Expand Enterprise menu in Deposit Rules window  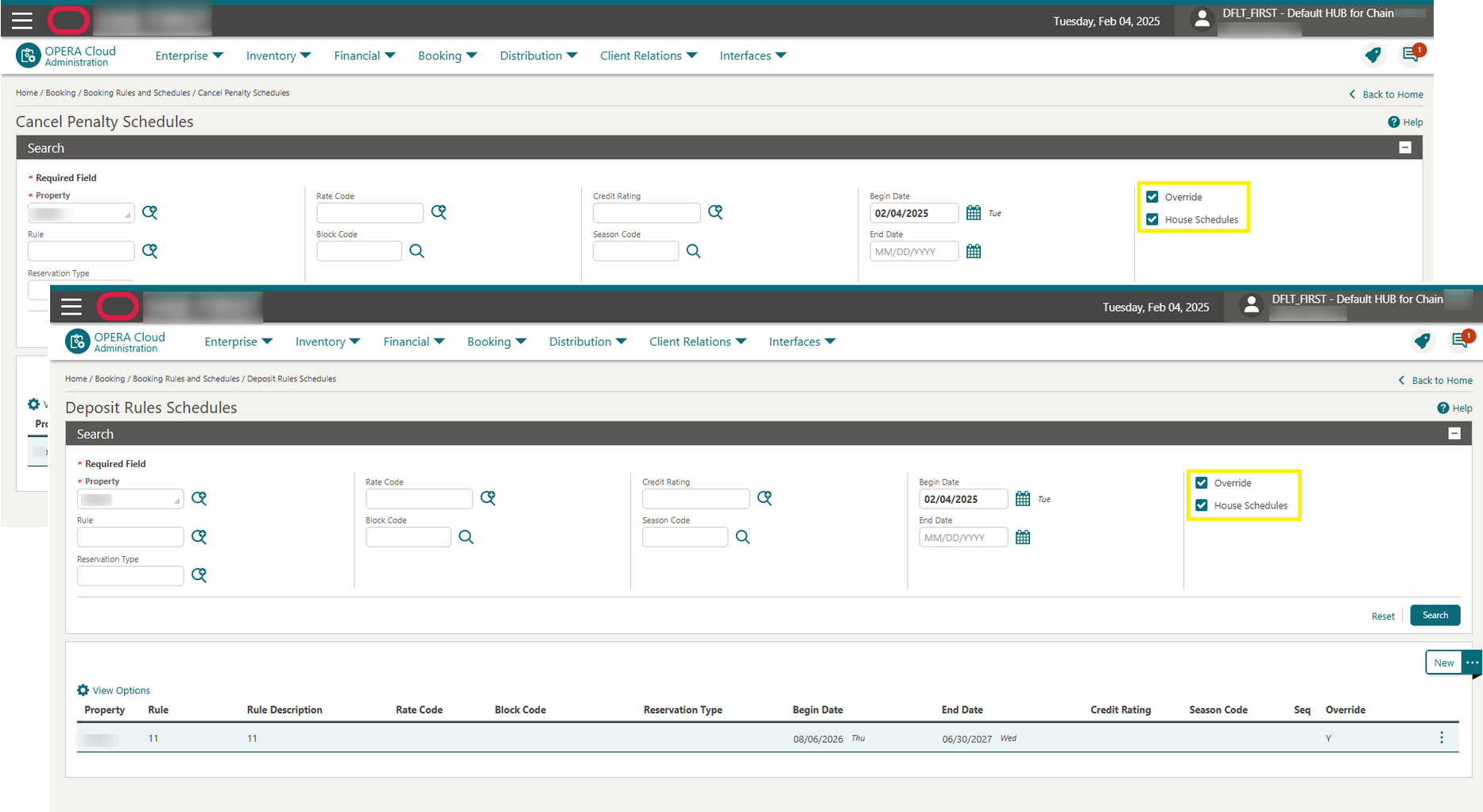pos(238,342)
